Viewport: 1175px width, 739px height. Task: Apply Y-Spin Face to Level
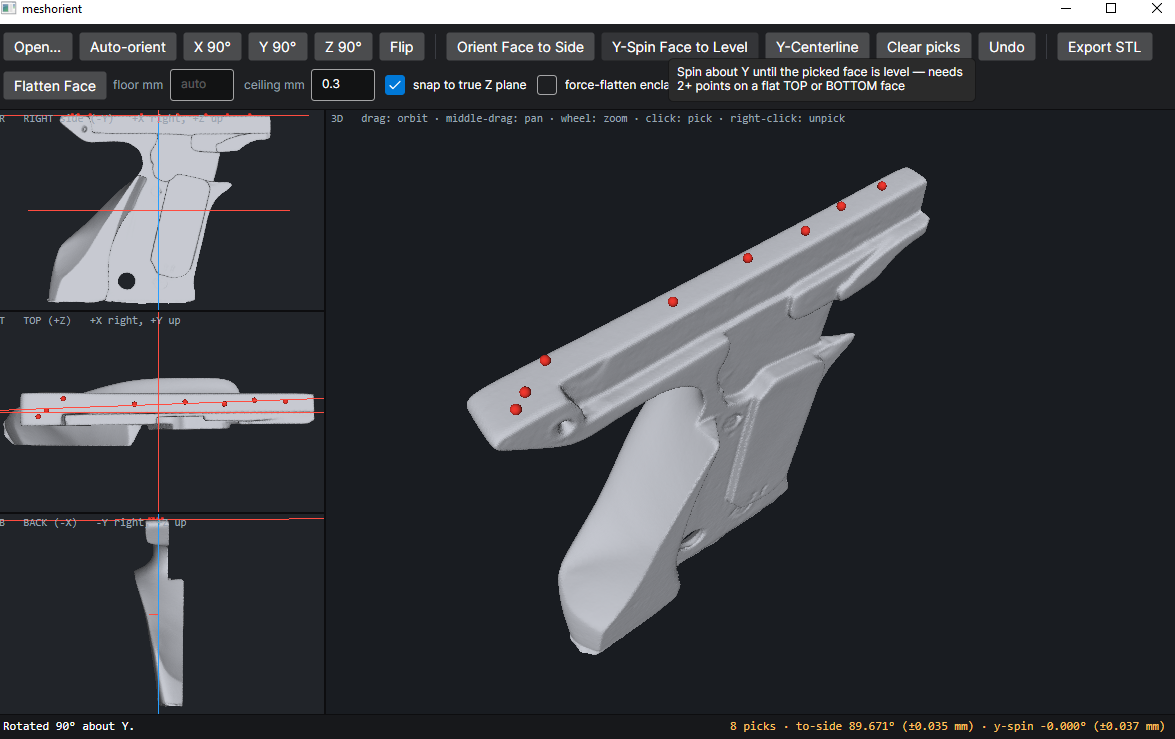click(680, 46)
